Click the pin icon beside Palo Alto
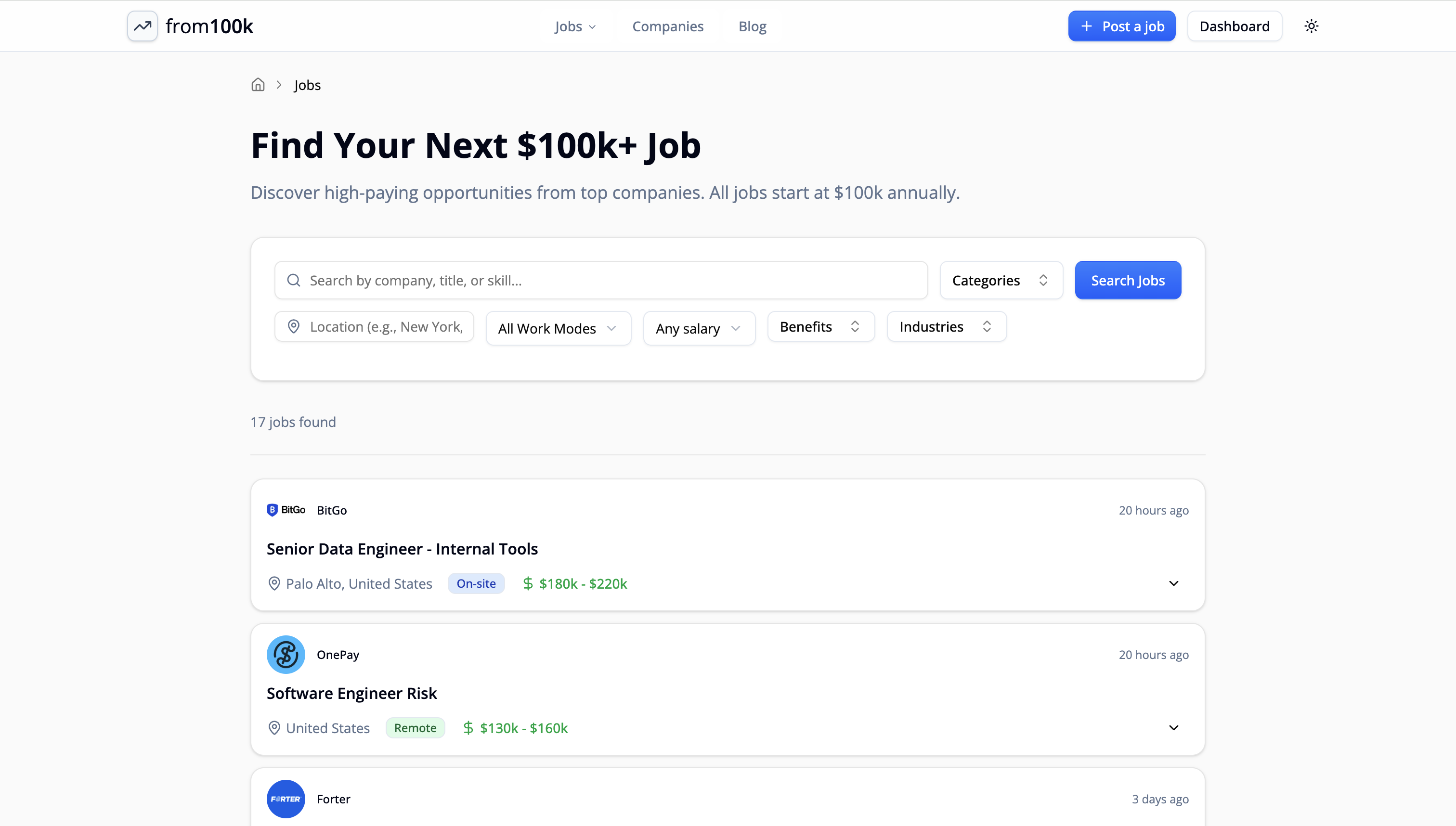The image size is (1456, 826). pos(274,584)
